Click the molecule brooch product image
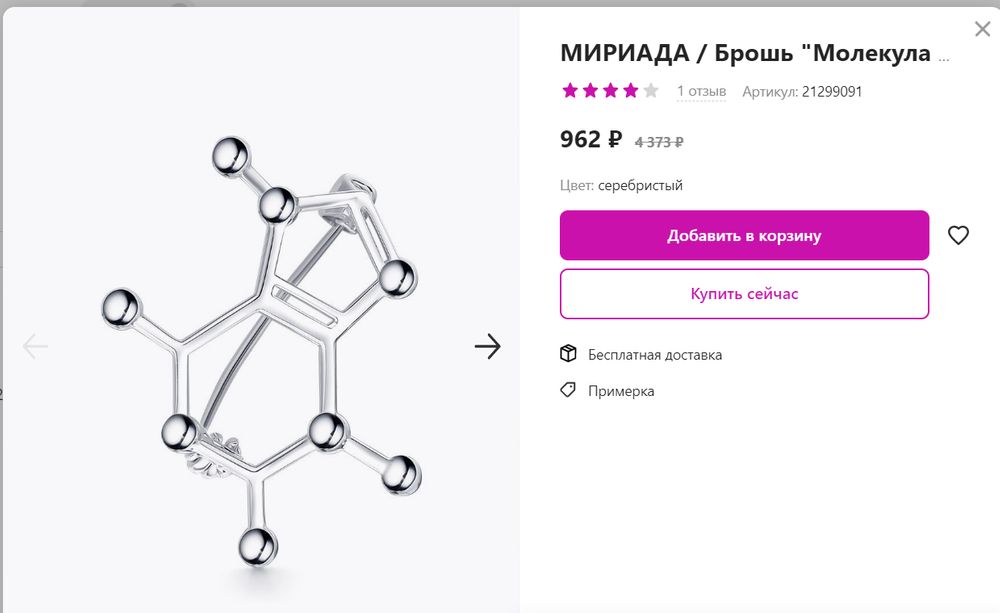Image resolution: width=1000 pixels, height=613 pixels. point(260,340)
